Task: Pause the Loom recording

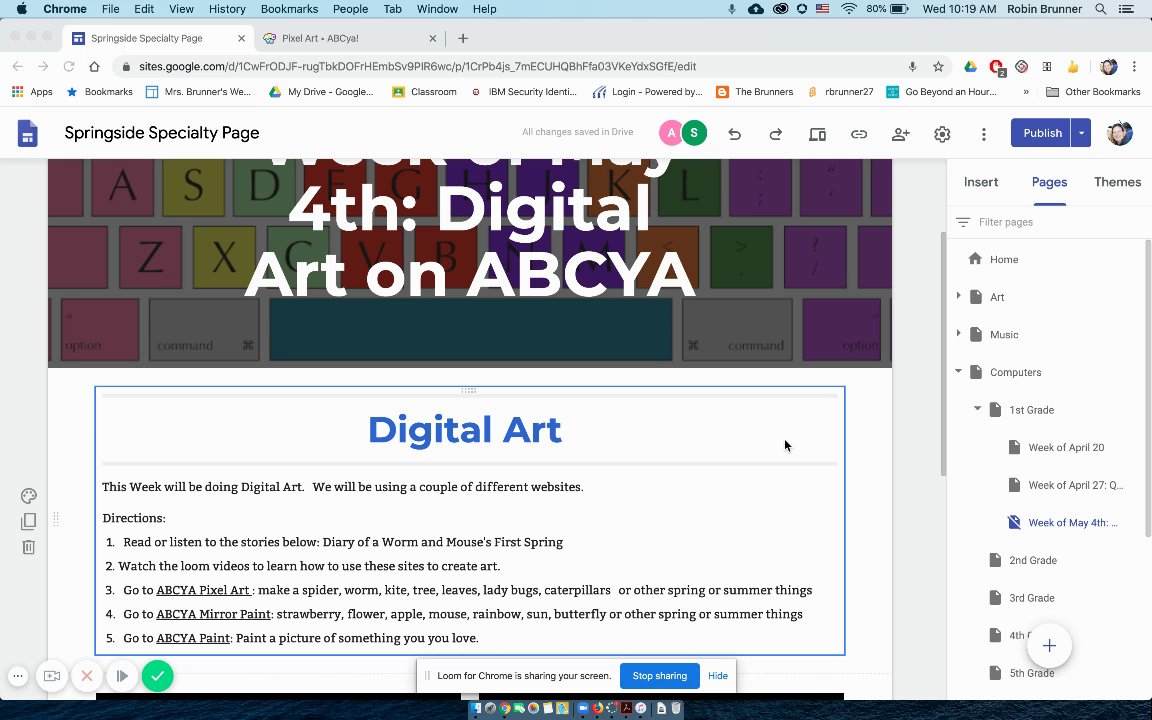Action: [122, 676]
